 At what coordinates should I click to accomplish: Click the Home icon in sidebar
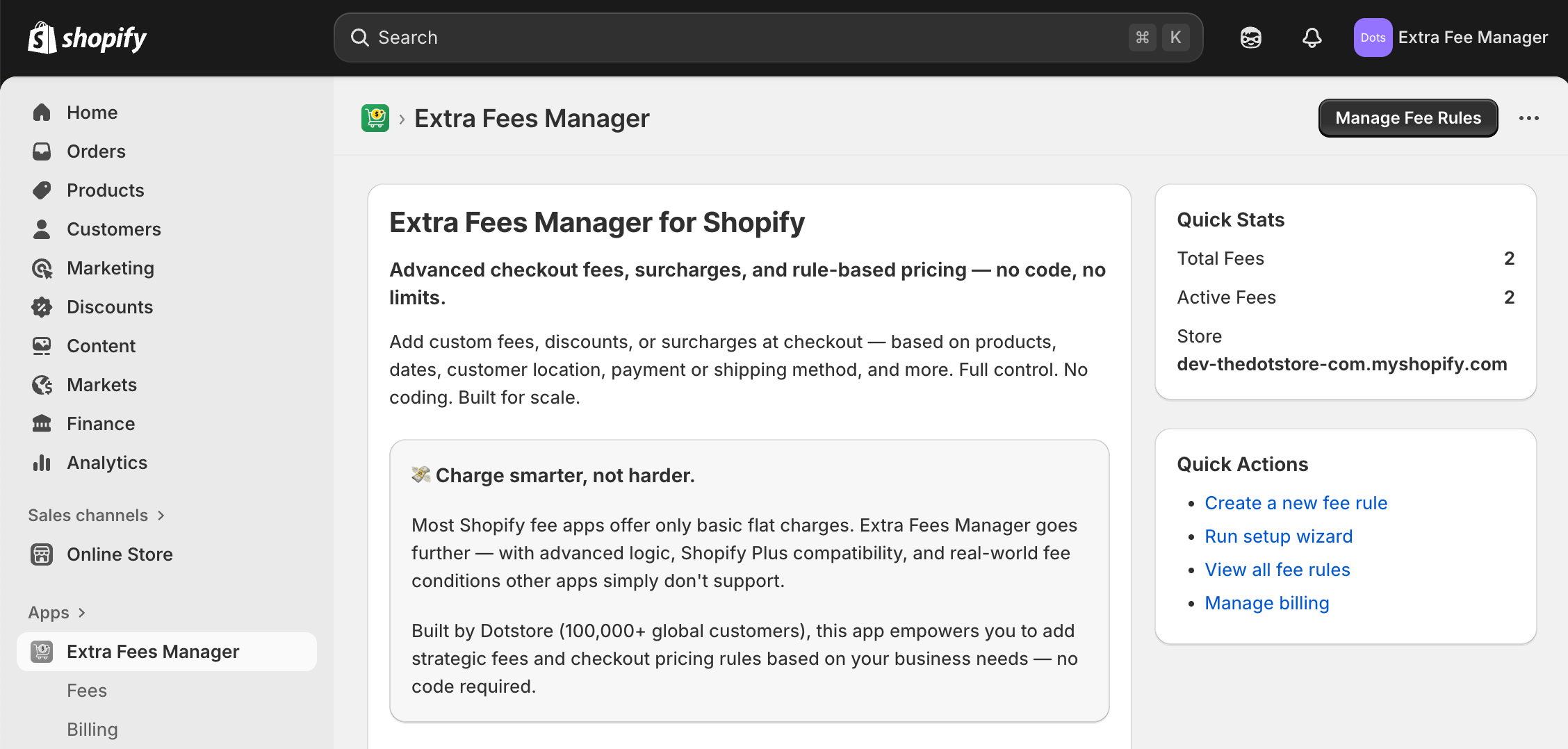click(42, 113)
